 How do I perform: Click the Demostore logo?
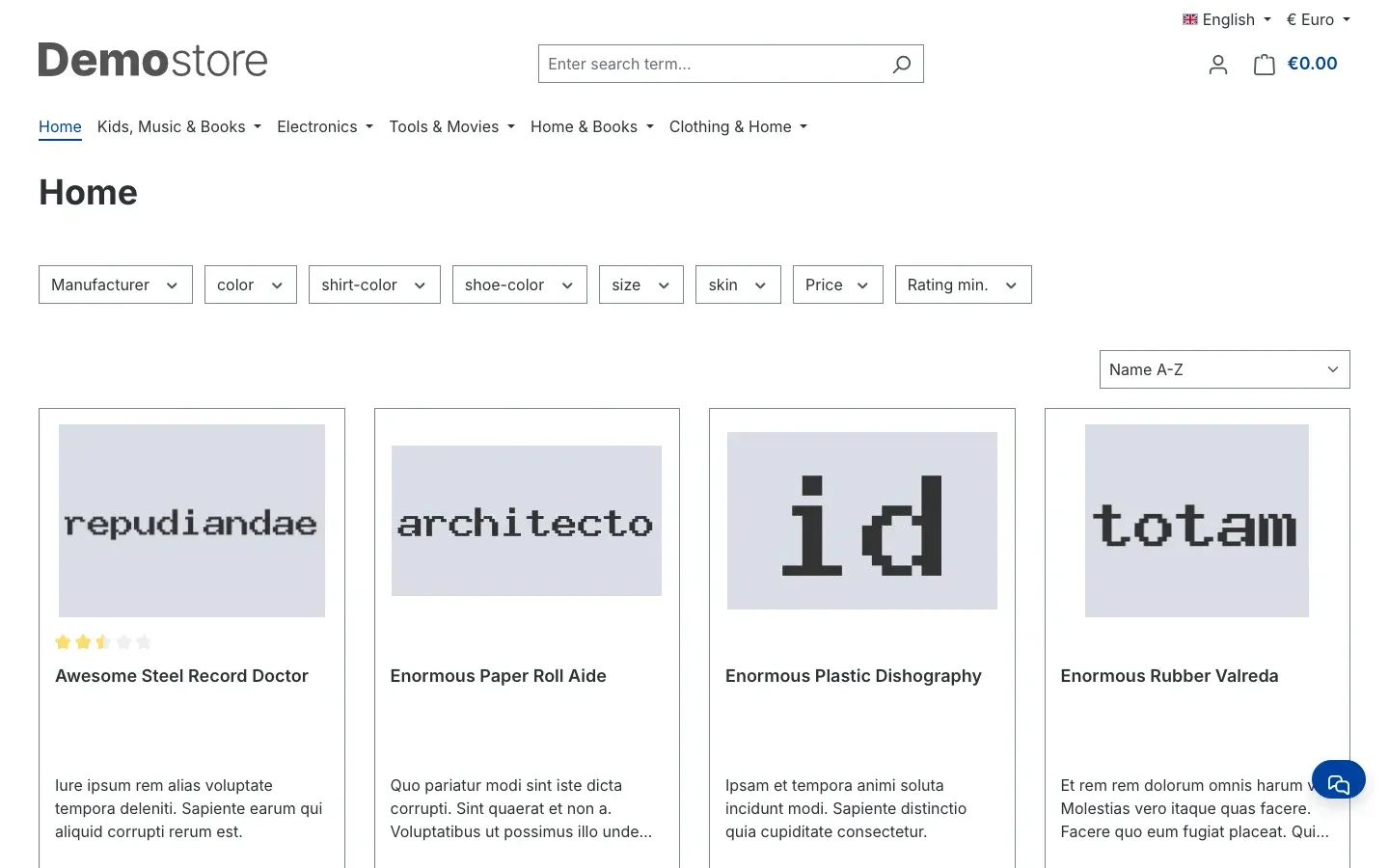pyautogui.click(x=152, y=61)
